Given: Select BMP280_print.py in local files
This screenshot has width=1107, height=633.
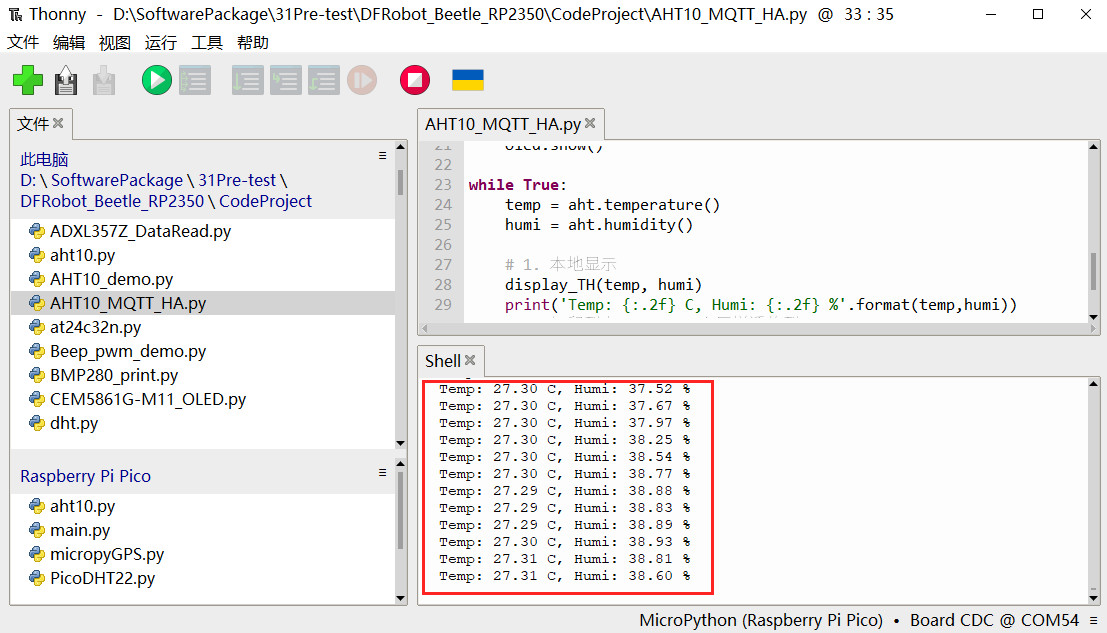Looking at the screenshot, I should pos(203,375).
